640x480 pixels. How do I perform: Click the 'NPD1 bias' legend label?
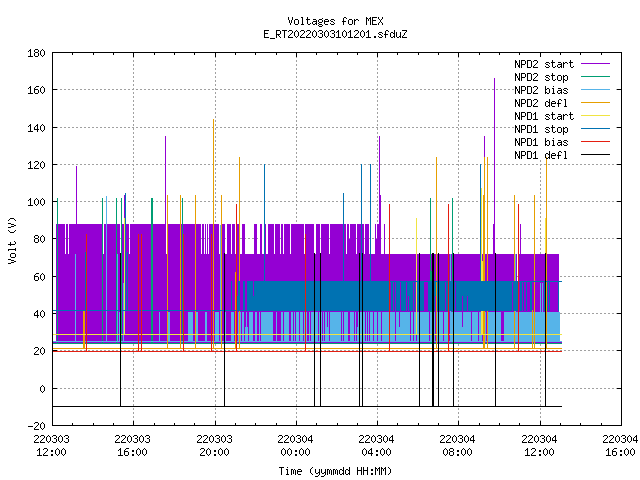coord(541,142)
